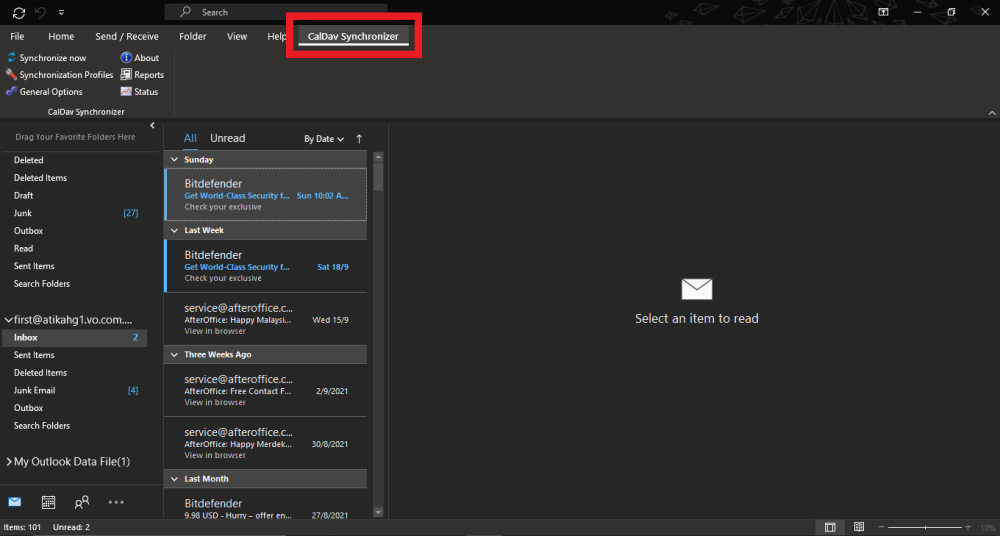Open the People view icon
Image resolution: width=1000 pixels, height=536 pixels.
click(x=82, y=502)
